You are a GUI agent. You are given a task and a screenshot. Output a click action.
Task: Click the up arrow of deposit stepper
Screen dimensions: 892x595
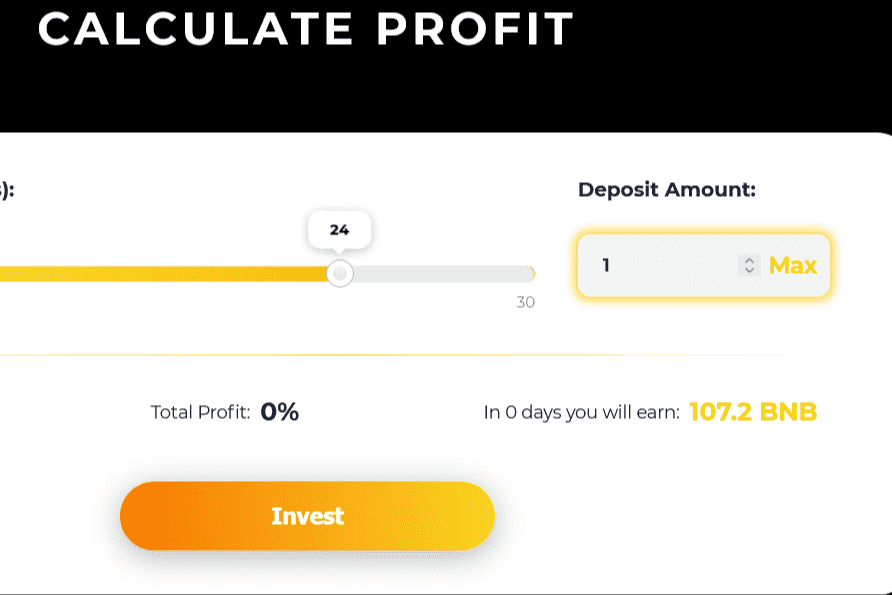749,260
